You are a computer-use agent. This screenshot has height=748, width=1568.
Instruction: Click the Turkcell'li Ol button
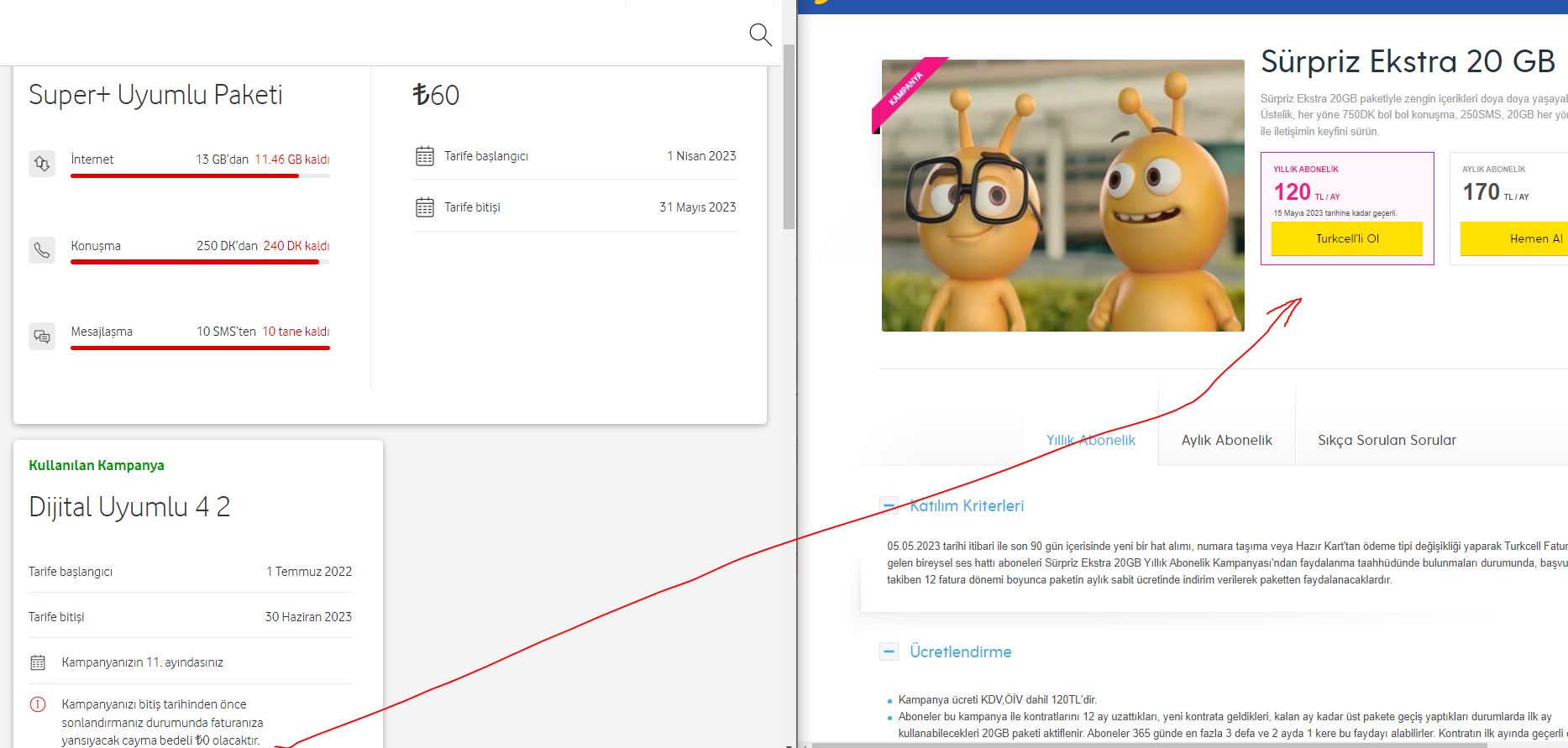(x=1346, y=238)
